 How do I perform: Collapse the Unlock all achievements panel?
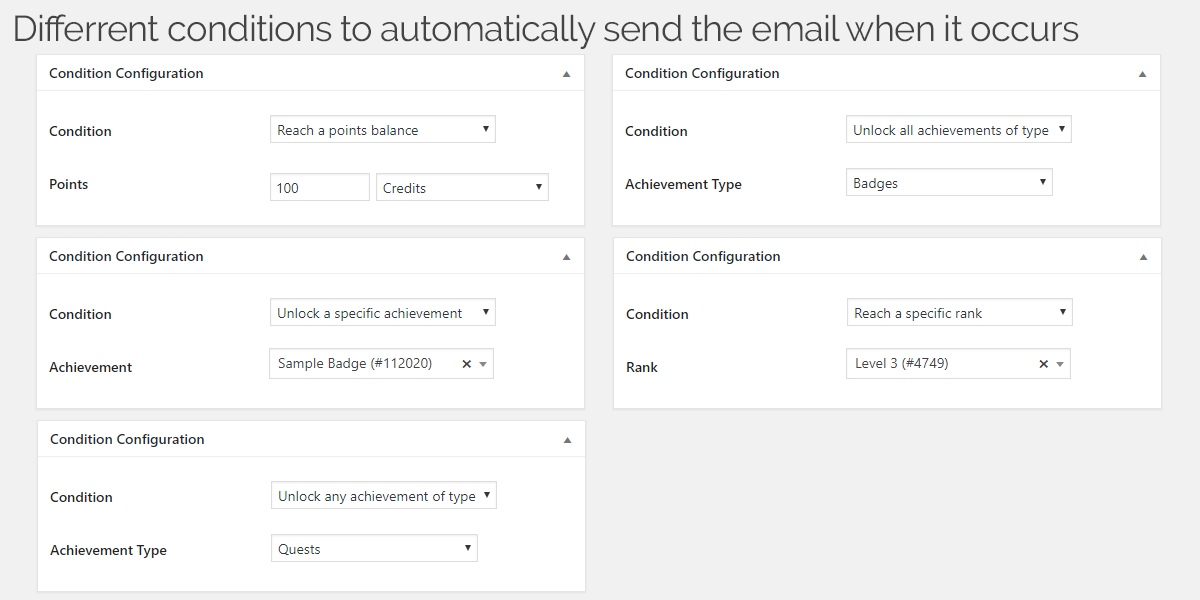point(1142,74)
